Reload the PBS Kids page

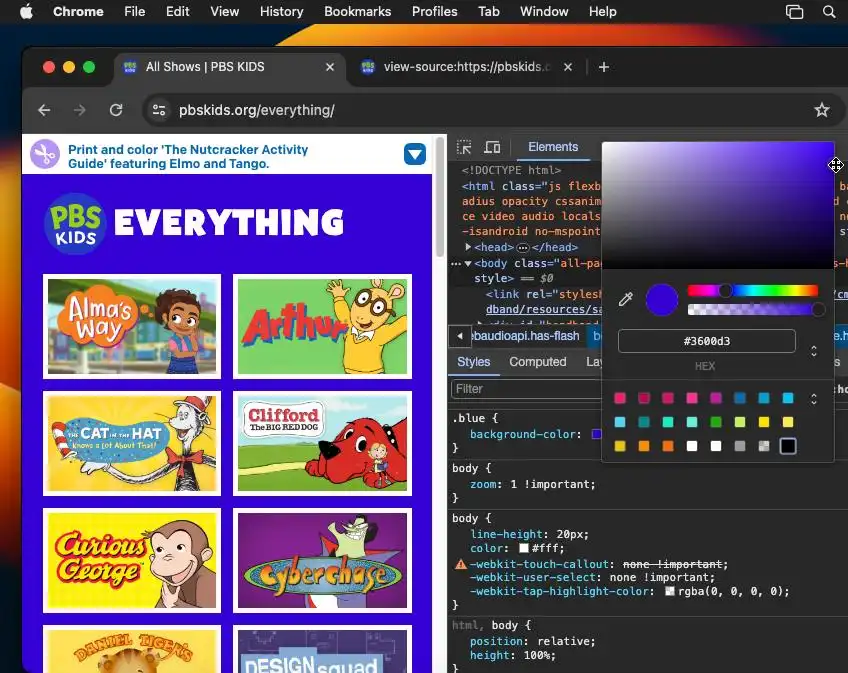116,110
